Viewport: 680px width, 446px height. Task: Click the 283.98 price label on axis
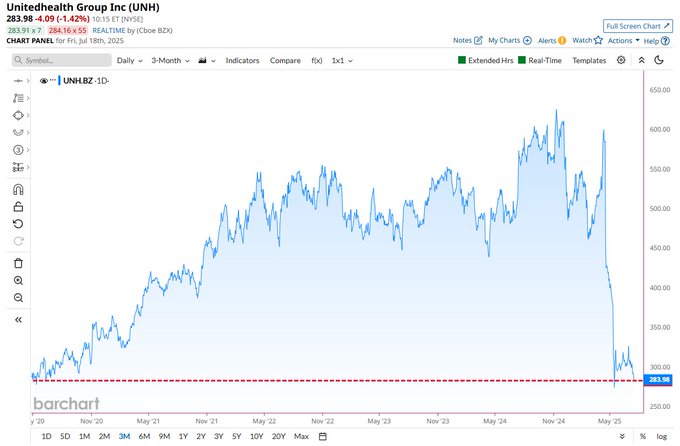[x=659, y=380]
